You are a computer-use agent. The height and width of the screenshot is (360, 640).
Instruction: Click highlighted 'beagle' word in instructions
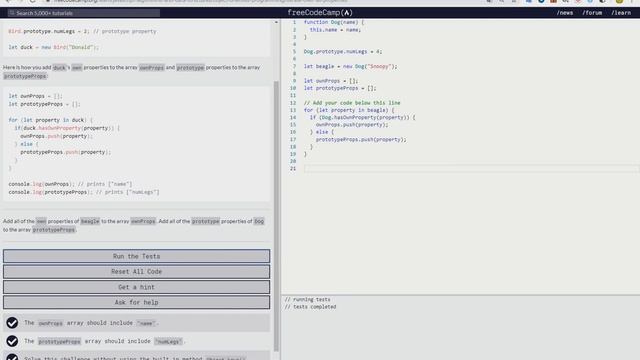(x=90, y=221)
